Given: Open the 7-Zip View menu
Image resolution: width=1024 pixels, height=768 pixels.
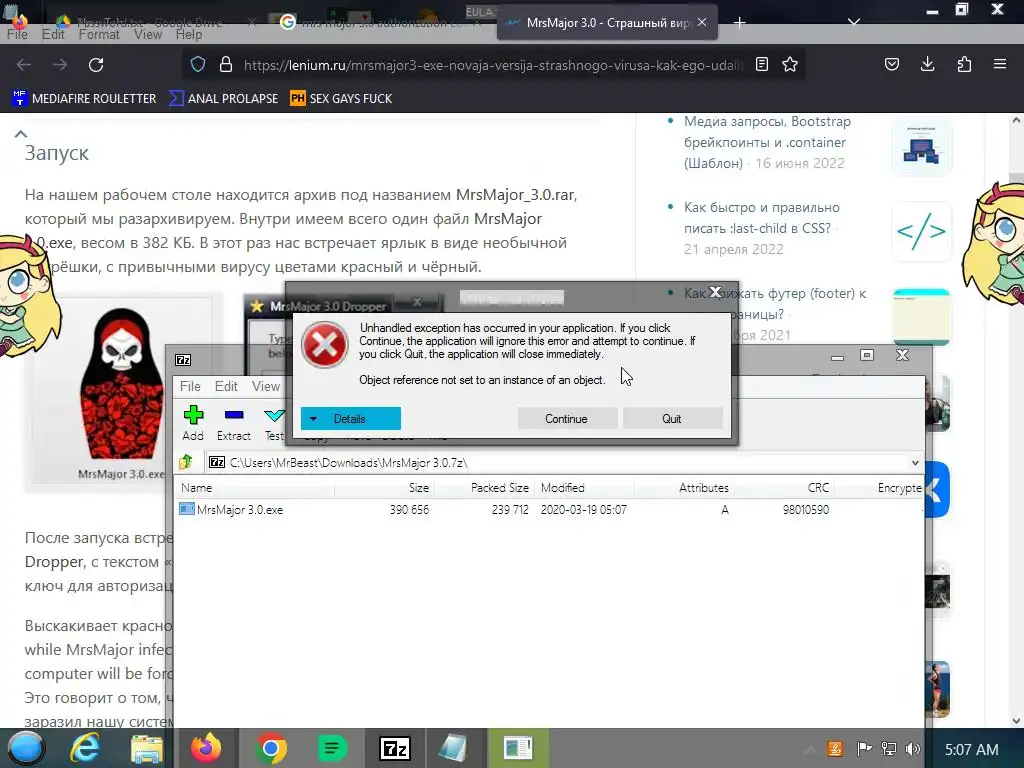Looking at the screenshot, I should pyautogui.click(x=266, y=386).
